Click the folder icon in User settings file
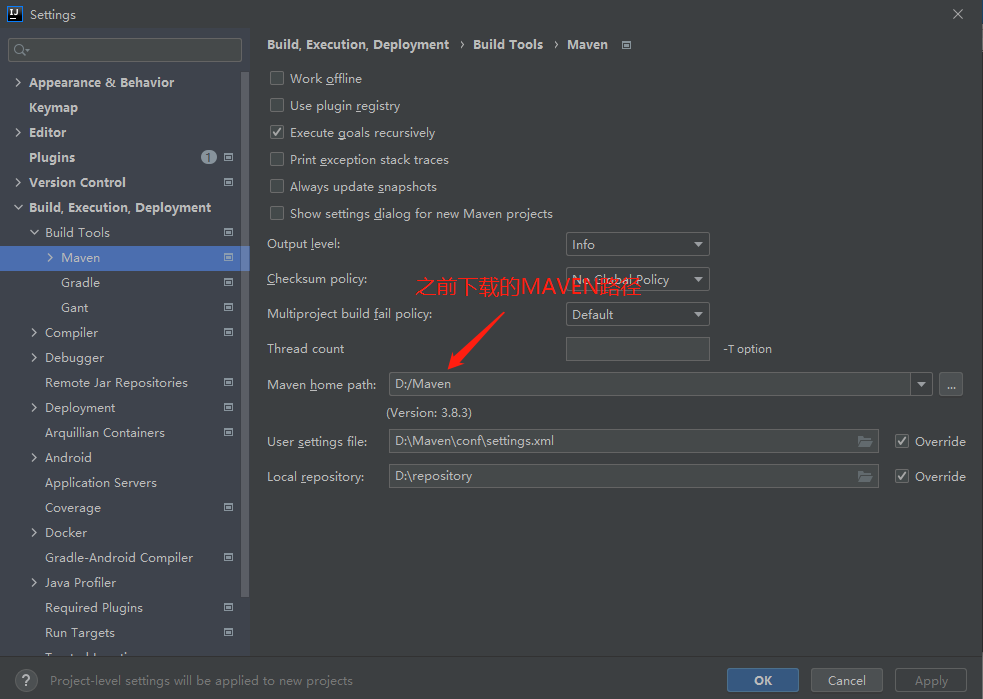This screenshot has height=699, width=983. (865, 441)
